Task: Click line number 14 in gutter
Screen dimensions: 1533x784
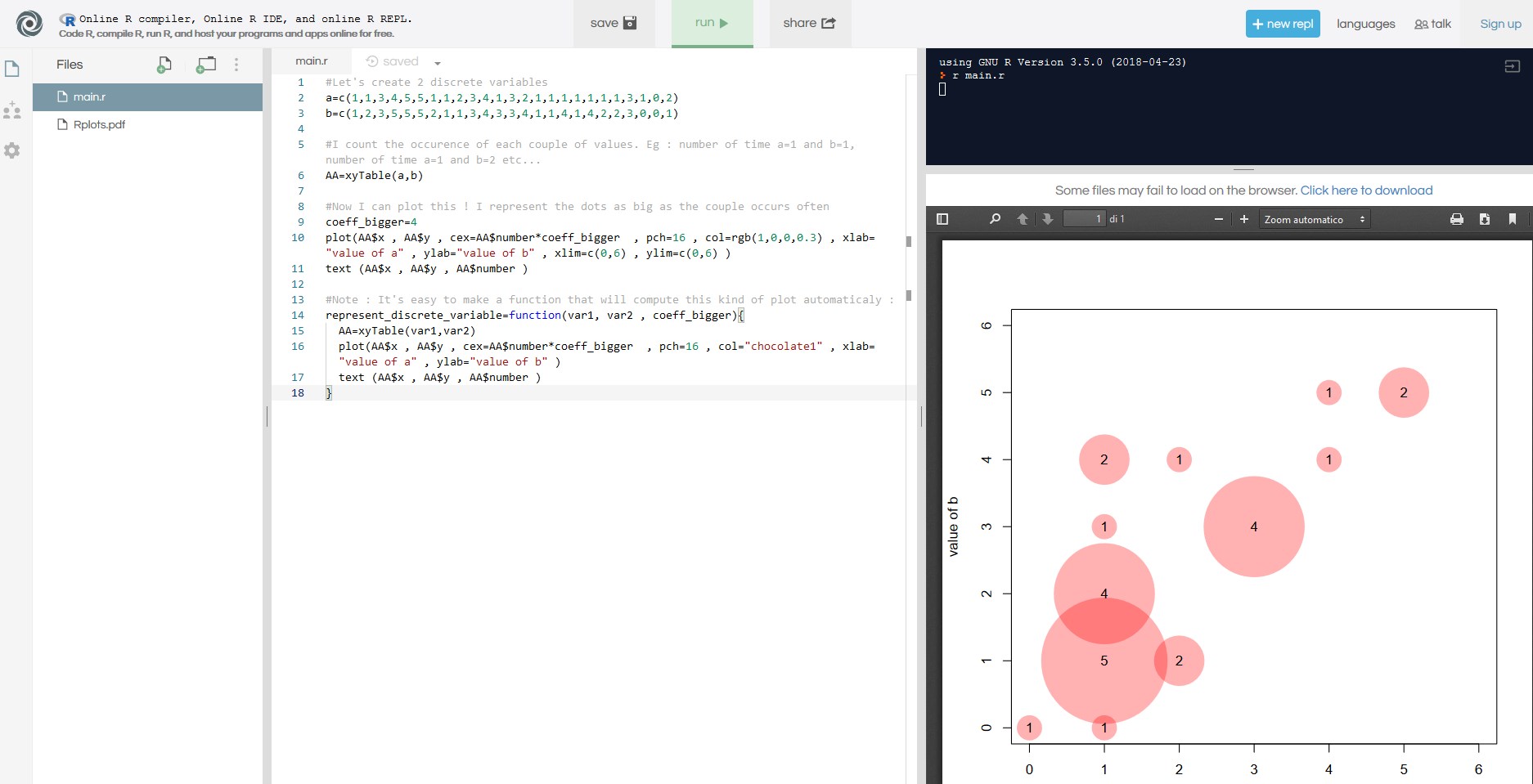Action: [x=297, y=315]
